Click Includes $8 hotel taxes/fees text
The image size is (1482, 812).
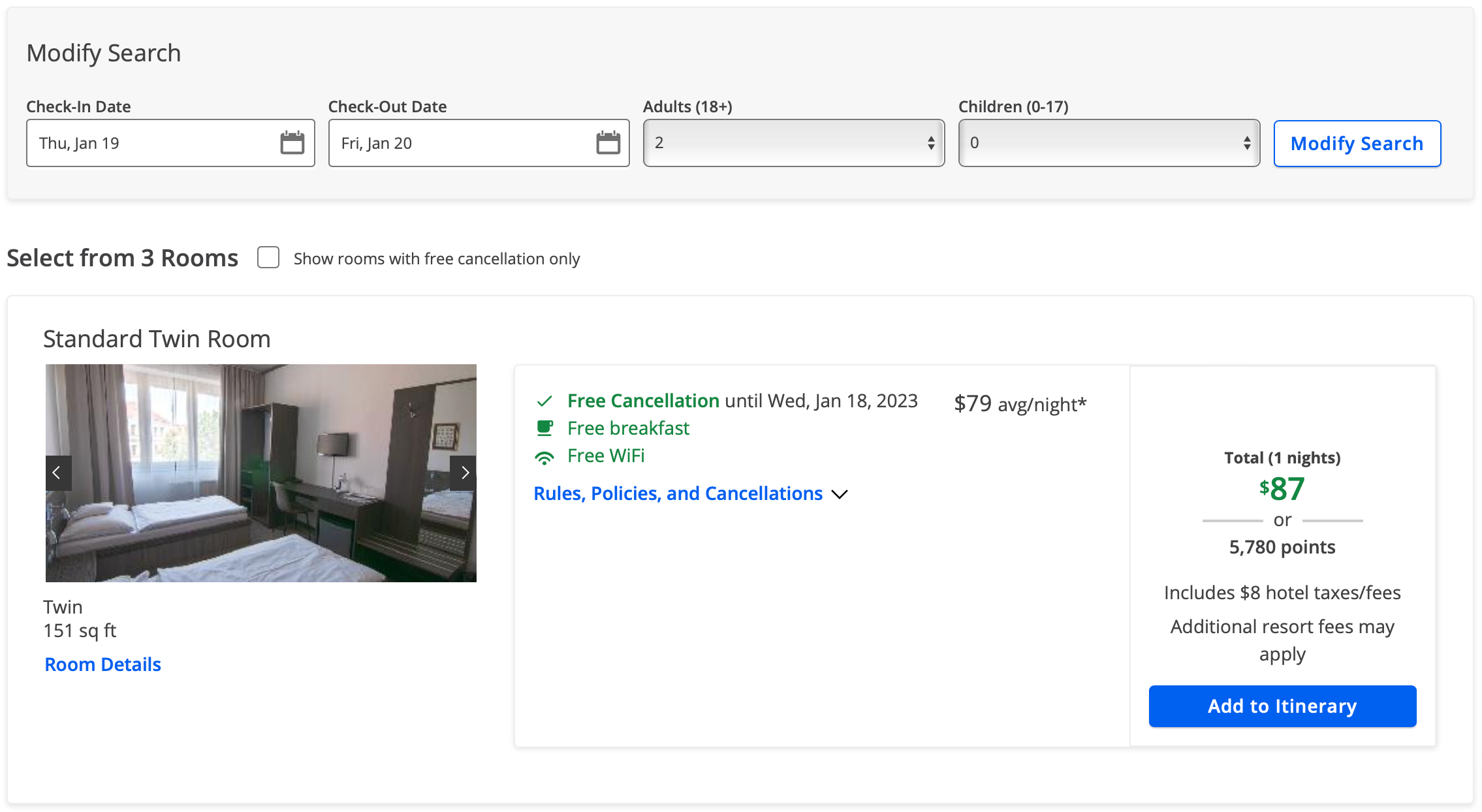[1282, 593]
